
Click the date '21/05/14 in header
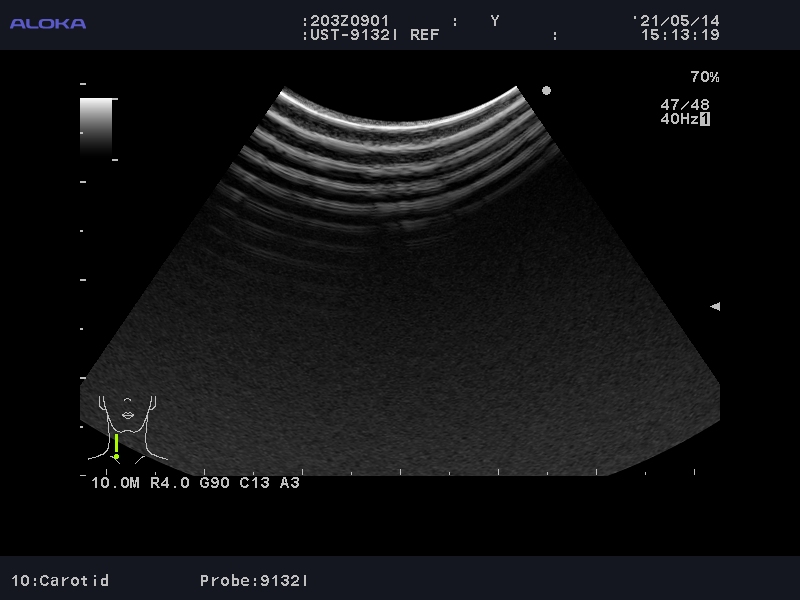coord(676,21)
